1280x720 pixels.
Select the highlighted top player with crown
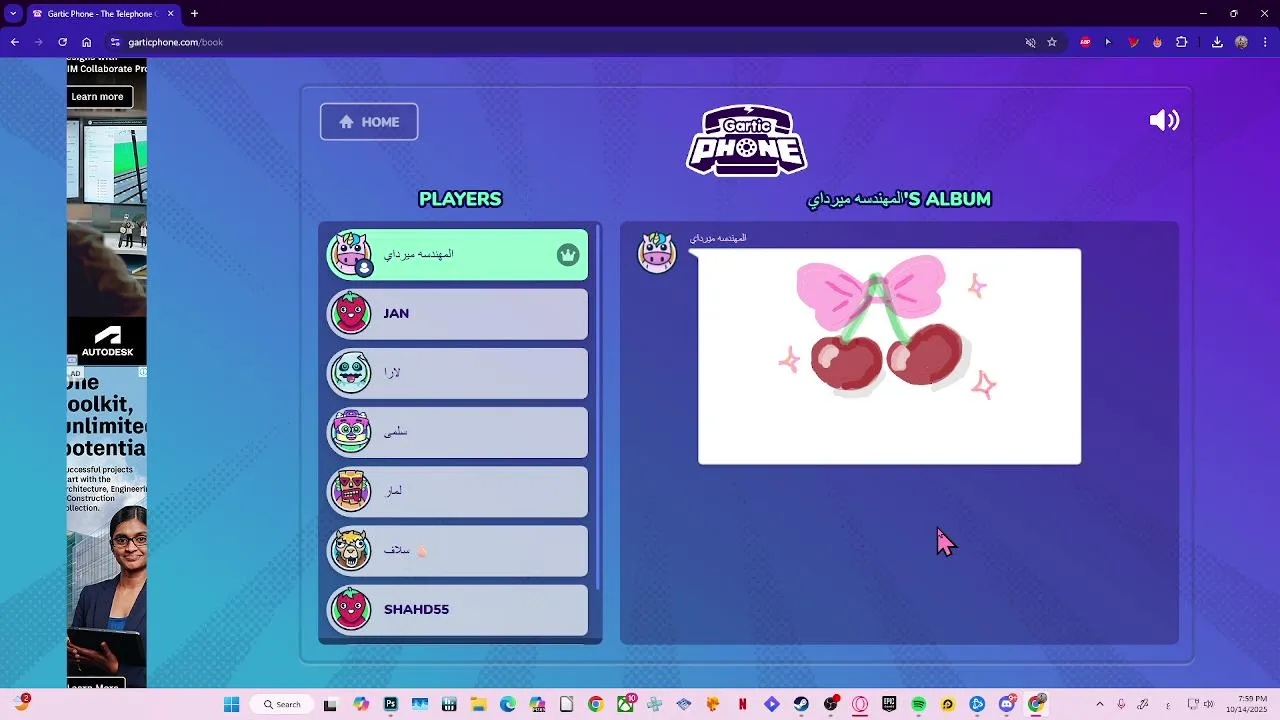pos(458,255)
